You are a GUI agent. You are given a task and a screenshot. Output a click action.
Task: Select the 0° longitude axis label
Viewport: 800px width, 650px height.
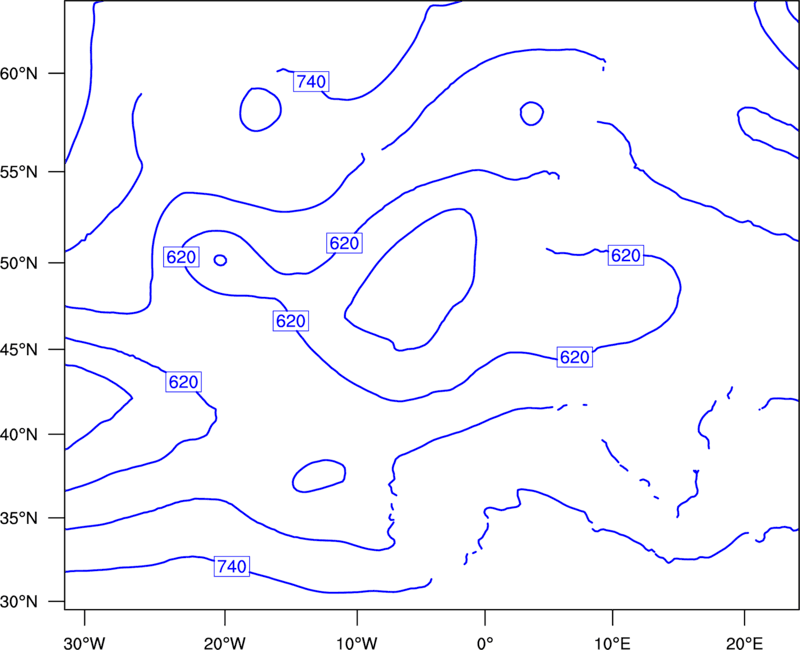point(485,643)
